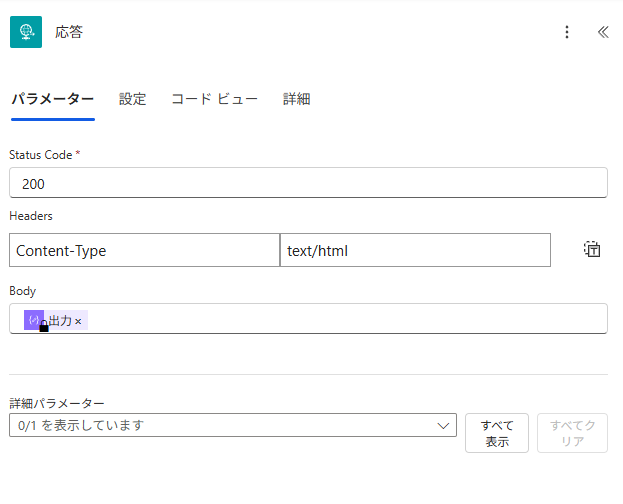Viewport: 623px width, 504px height.
Task: Click the 詳細パラメーター label
Action: click(x=57, y=403)
